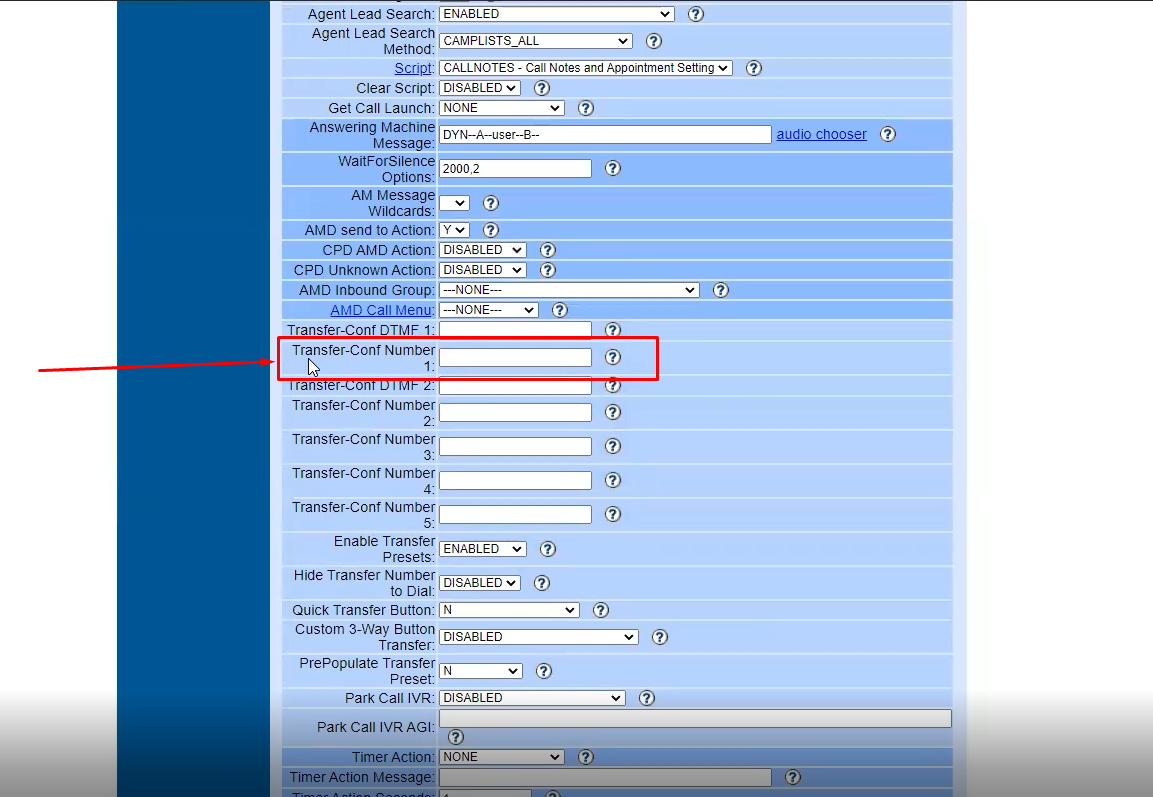Open help for Quick Transfer Button

point(601,610)
